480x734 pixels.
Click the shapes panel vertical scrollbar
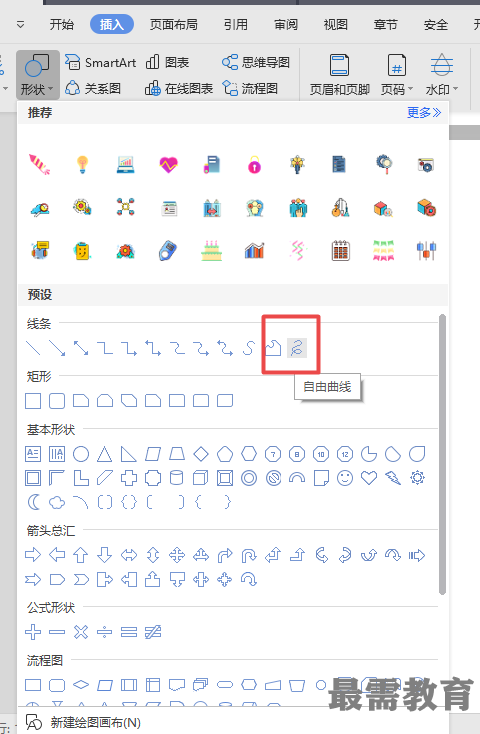[x=443, y=454]
